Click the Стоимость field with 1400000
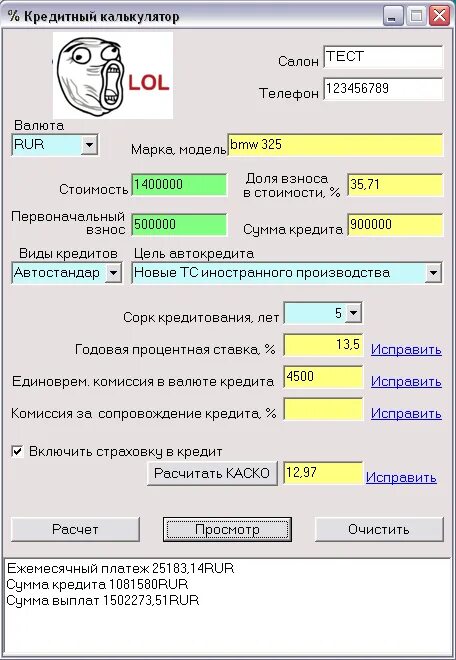 [179, 185]
